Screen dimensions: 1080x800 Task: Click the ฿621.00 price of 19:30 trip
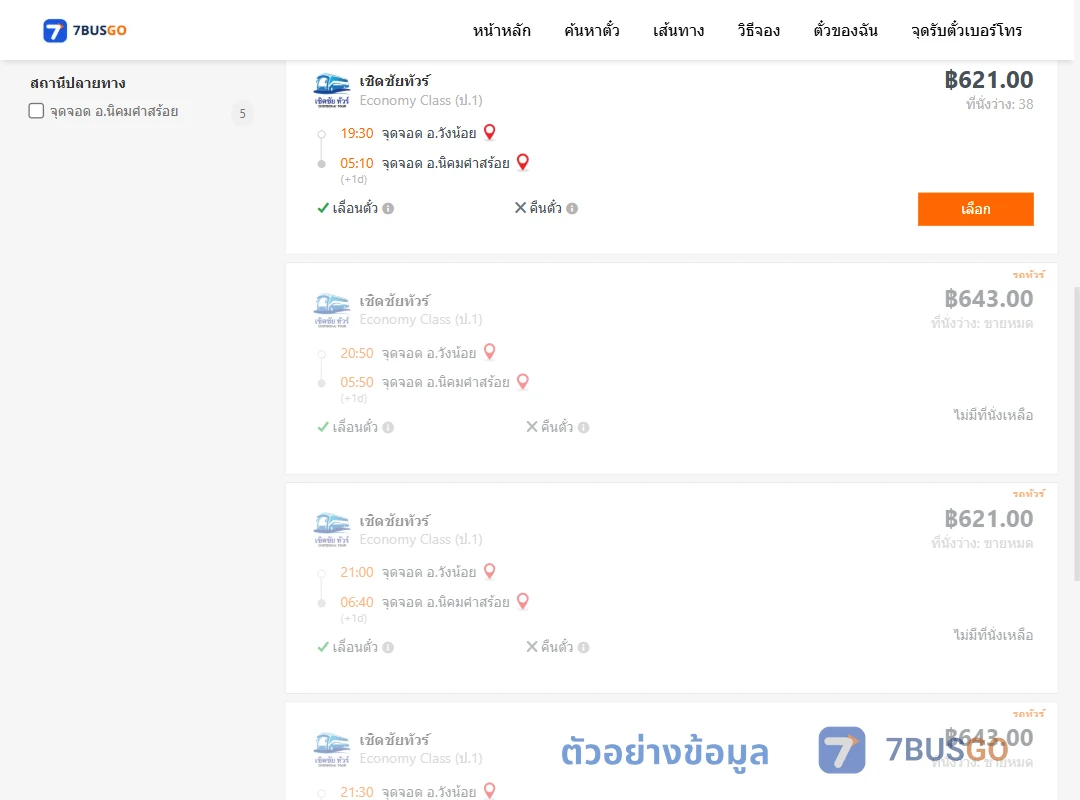[988, 80]
